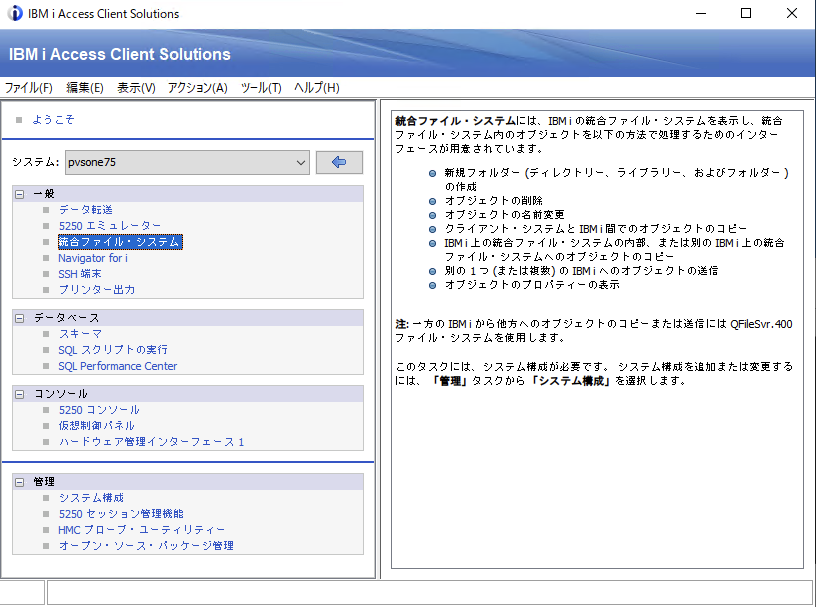Open the 編集(E) menu

85,87
